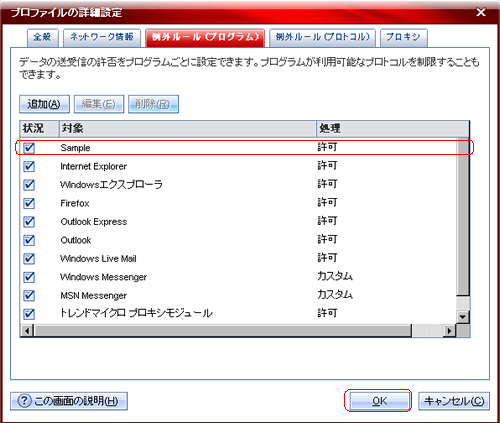The image size is (500, 423).
Task: Click カスタム in MSN Messenger row
Action: pos(335,295)
